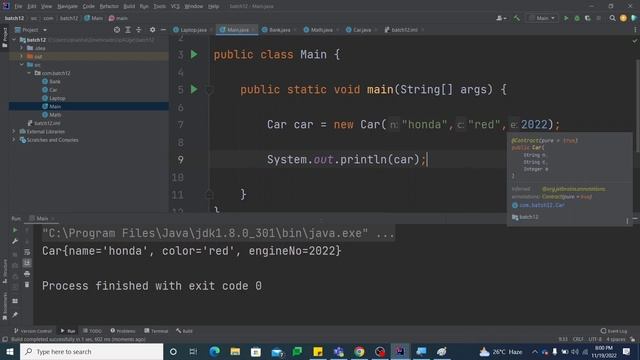Viewport: 640px width, 360px height.
Task: Click the run gutter icon beside class Main
Action: pyautogui.click(x=194, y=54)
